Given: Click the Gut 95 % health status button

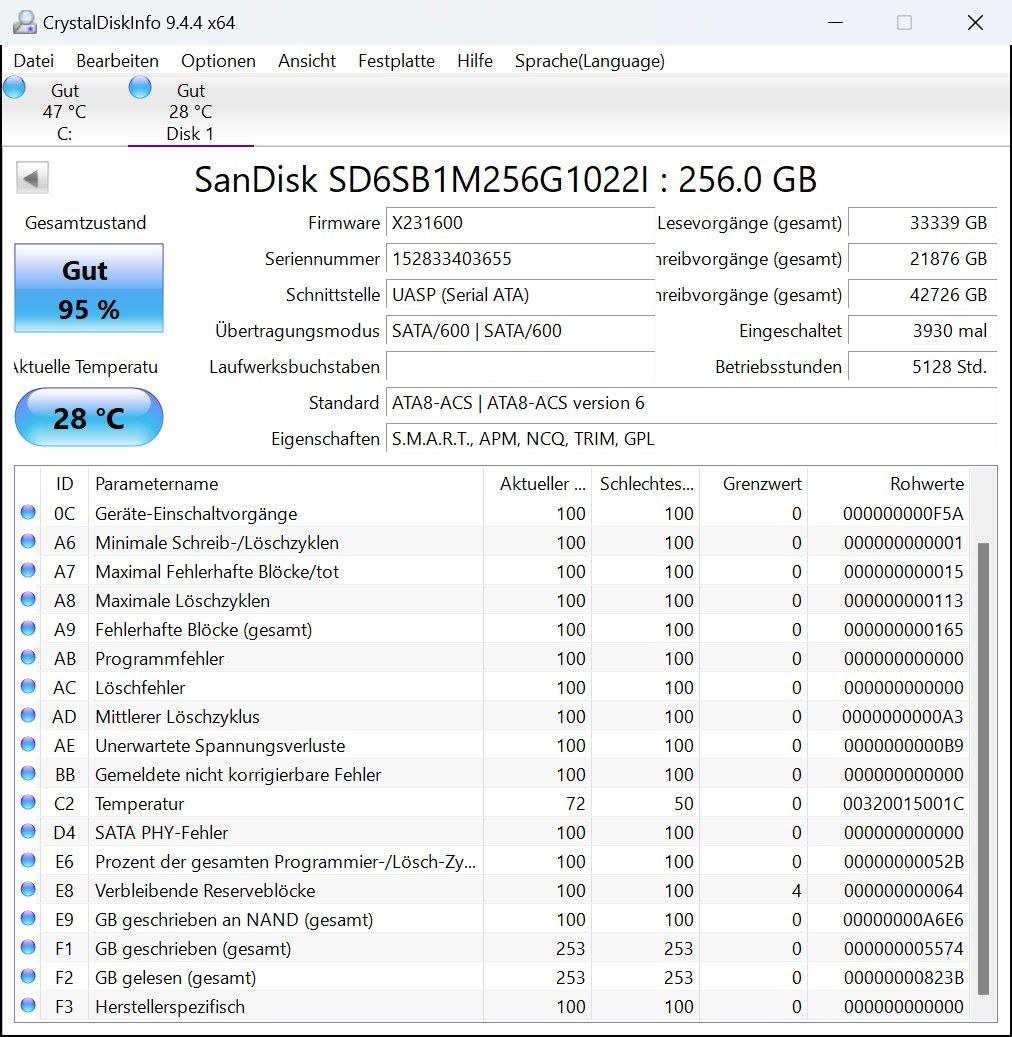Looking at the screenshot, I should (89, 288).
